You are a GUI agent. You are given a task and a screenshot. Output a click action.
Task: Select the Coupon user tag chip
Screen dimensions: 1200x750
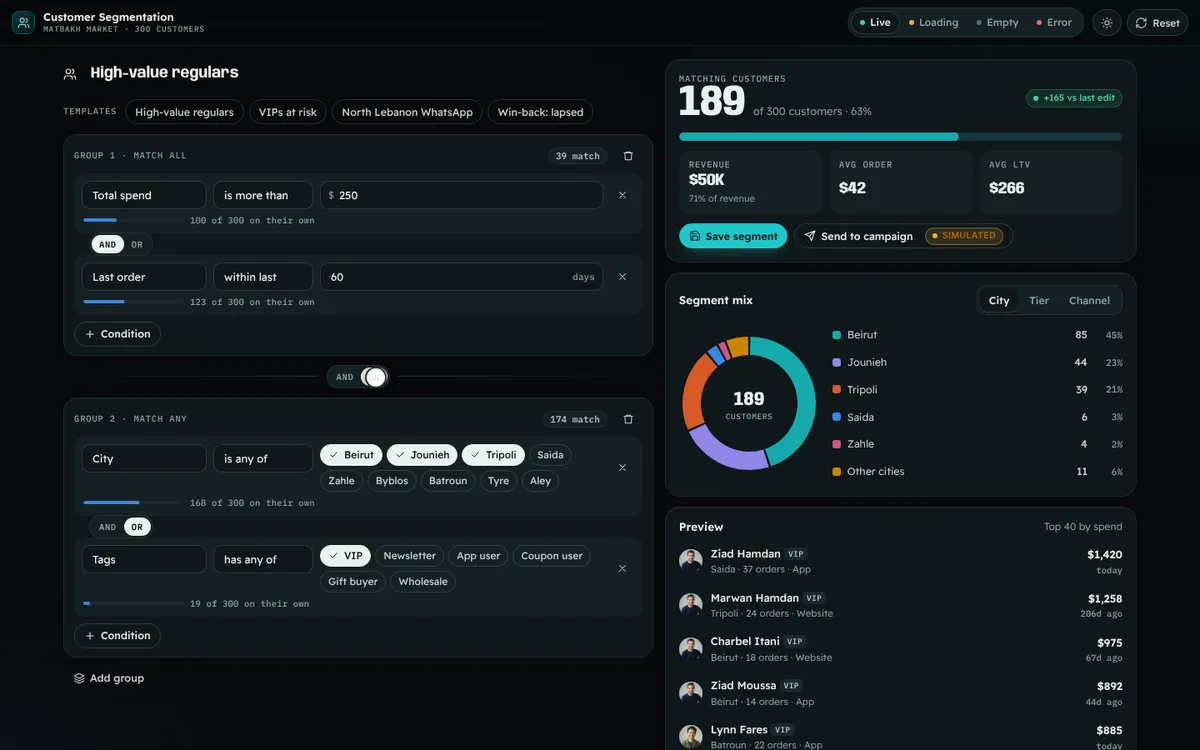click(551, 556)
